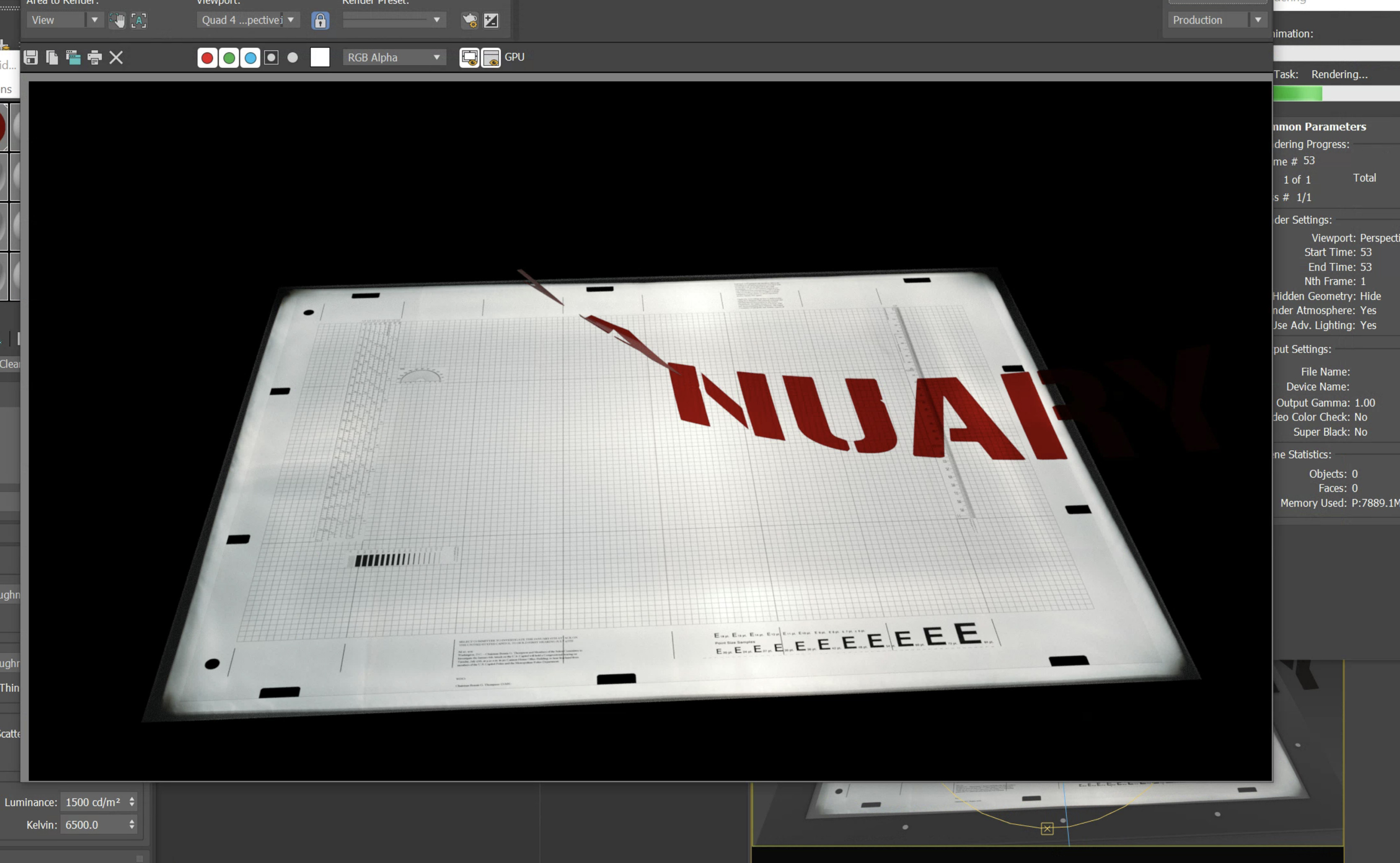The image size is (1400, 863).
Task: Click the 'Rendering...' task status text
Action: click(1339, 75)
